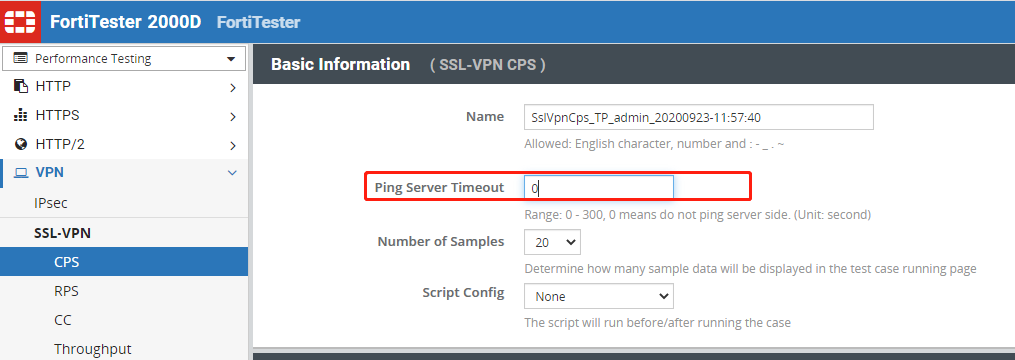Click the Ping Server Timeout label
Viewport: 1015px width, 360px height.
tap(439, 187)
